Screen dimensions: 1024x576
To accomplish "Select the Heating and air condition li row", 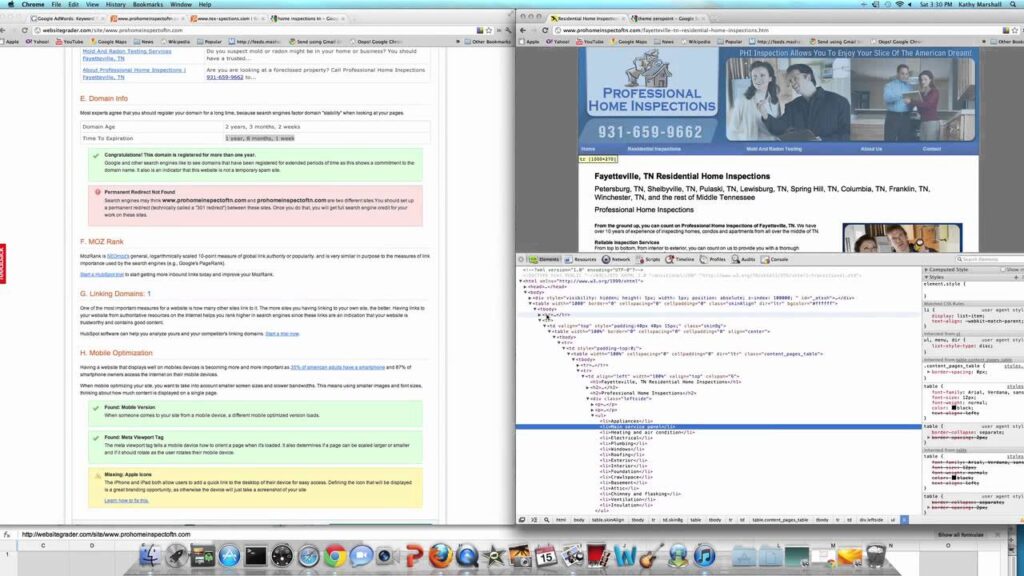I will tap(647, 432).
